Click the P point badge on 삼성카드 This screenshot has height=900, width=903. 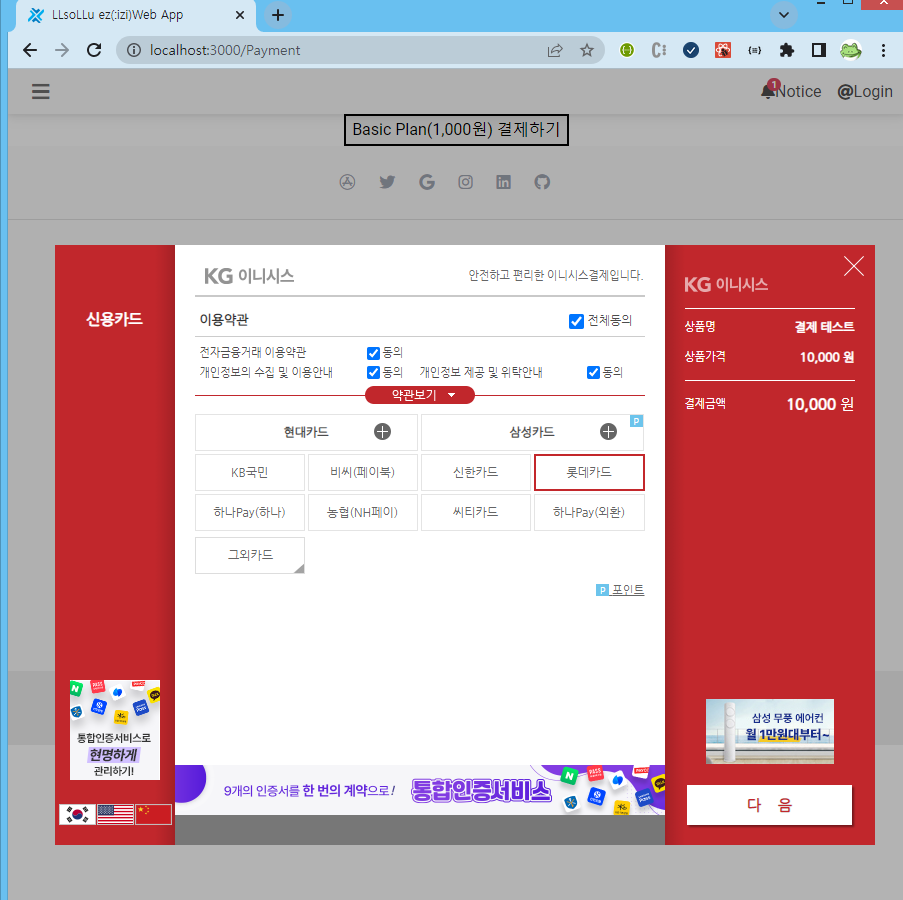(636, 421)
